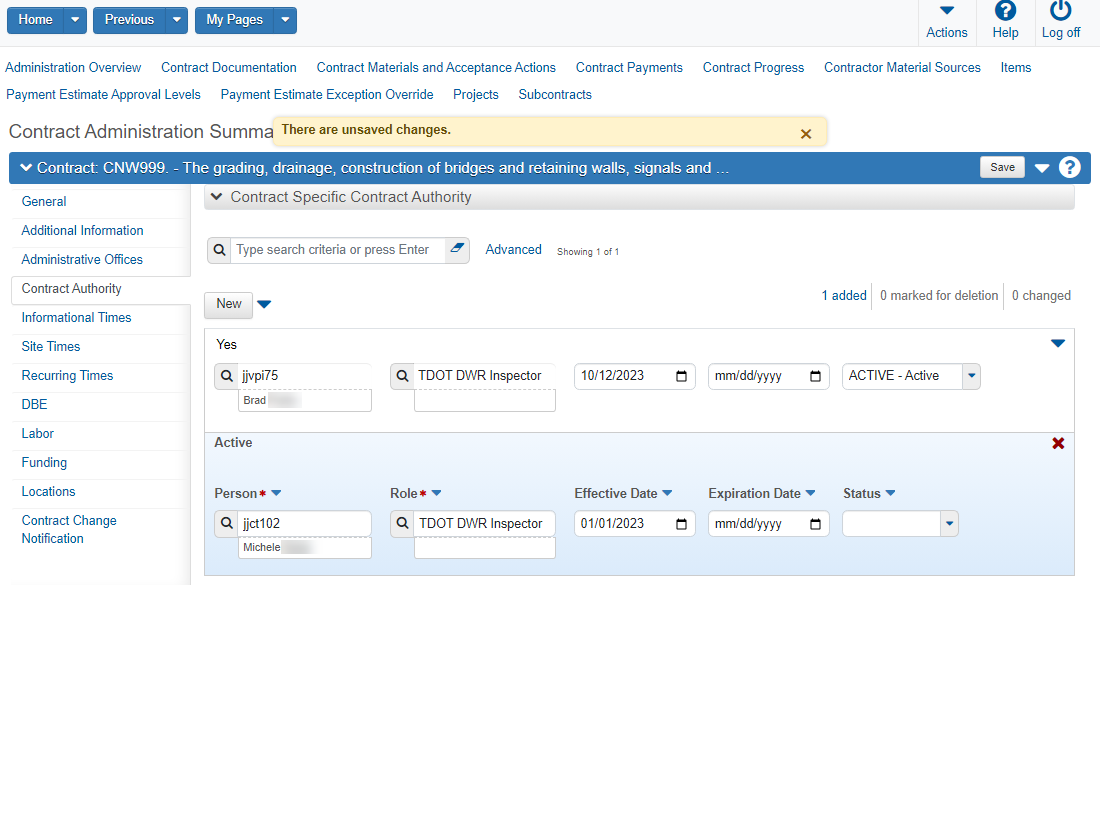Open Home button dropdown arrow

[75, 20]
